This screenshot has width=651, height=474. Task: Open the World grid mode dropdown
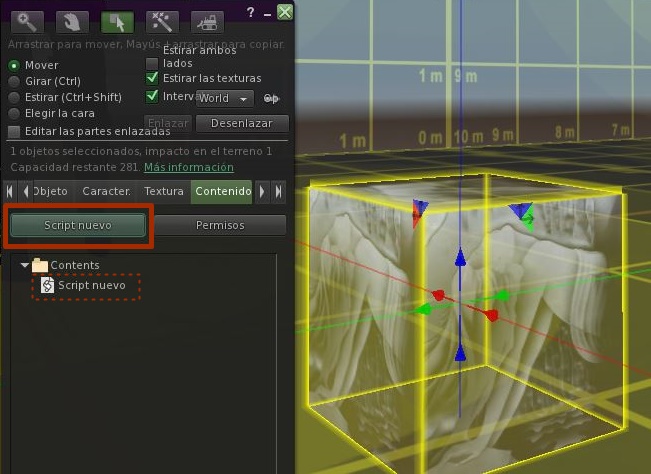coord(224,98)
